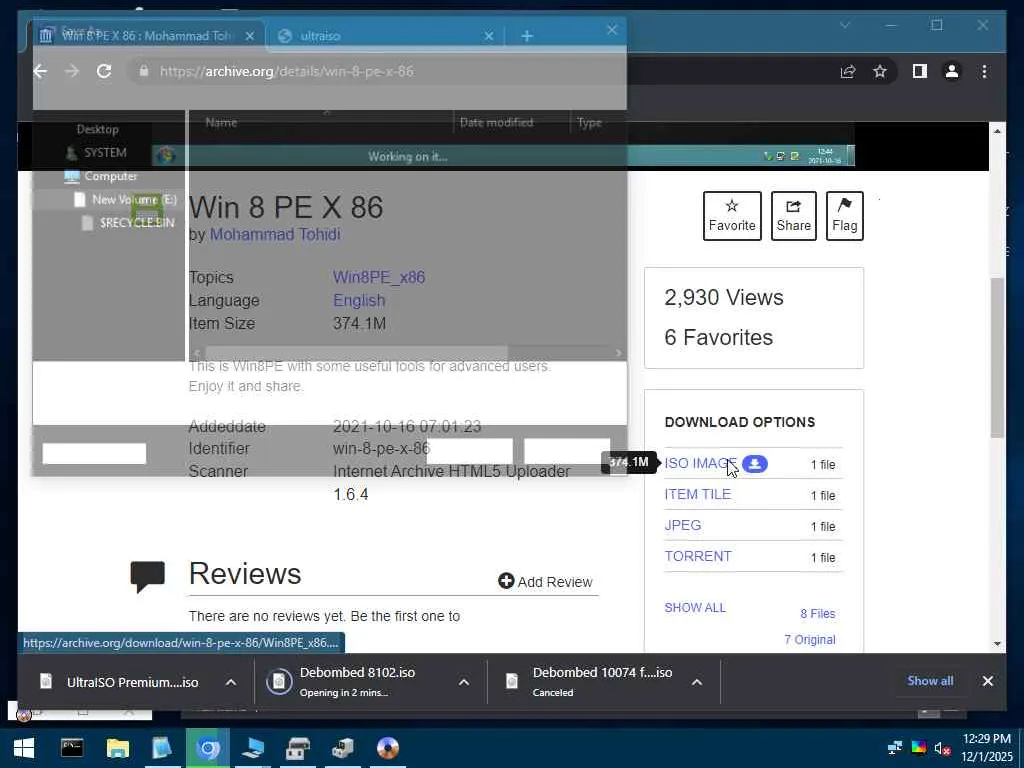The image size is (1024, 768).
Task: Open the UltraISO disc icon in taskbar
Action: point(388,748)
